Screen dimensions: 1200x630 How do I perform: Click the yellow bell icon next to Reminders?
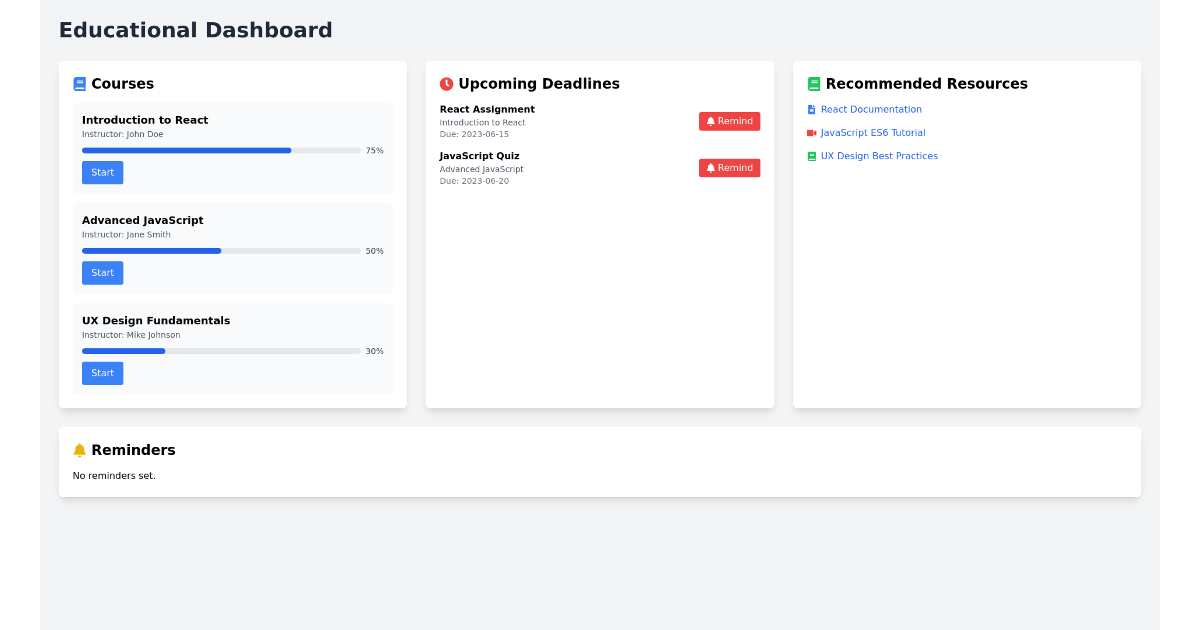click(79, 449)
